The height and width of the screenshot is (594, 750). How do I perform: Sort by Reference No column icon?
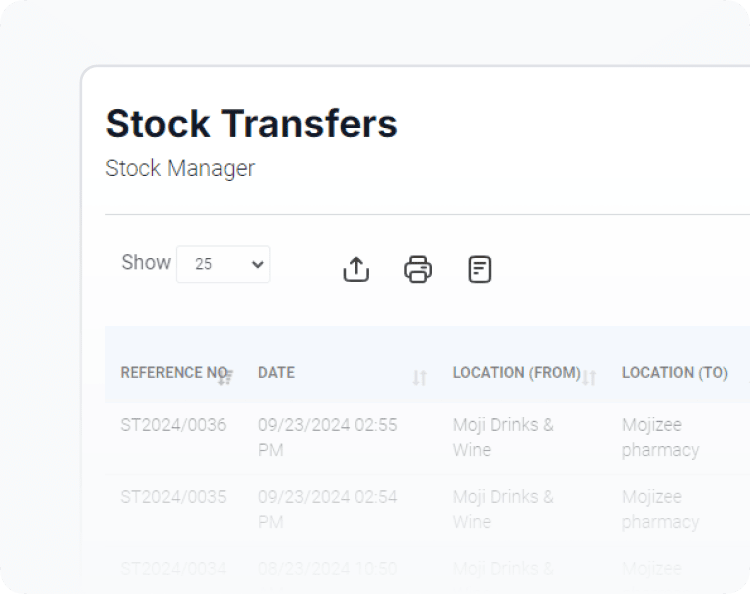click(225, 377)
